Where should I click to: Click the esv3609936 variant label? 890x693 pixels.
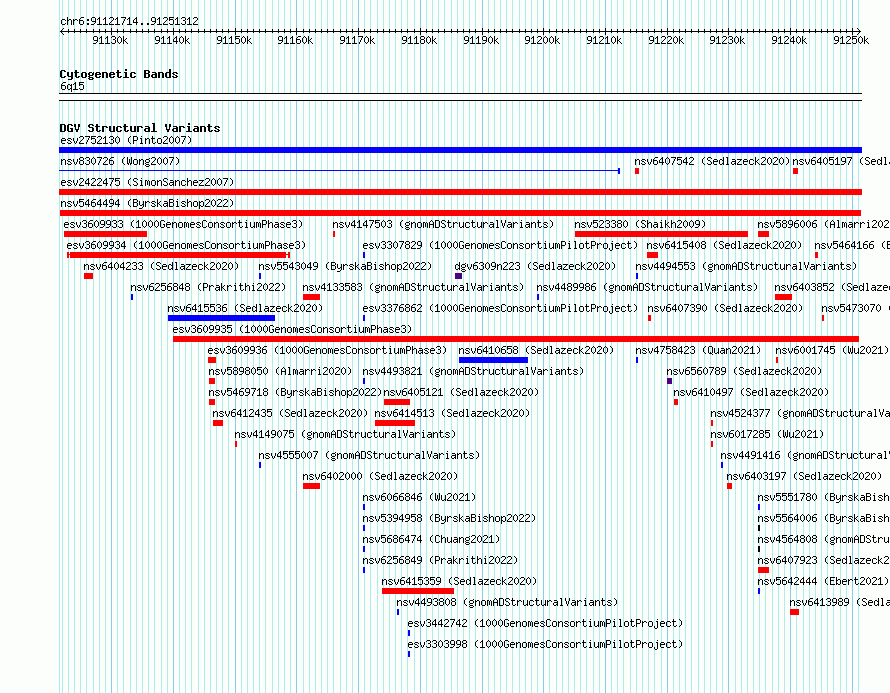(328, 350)
